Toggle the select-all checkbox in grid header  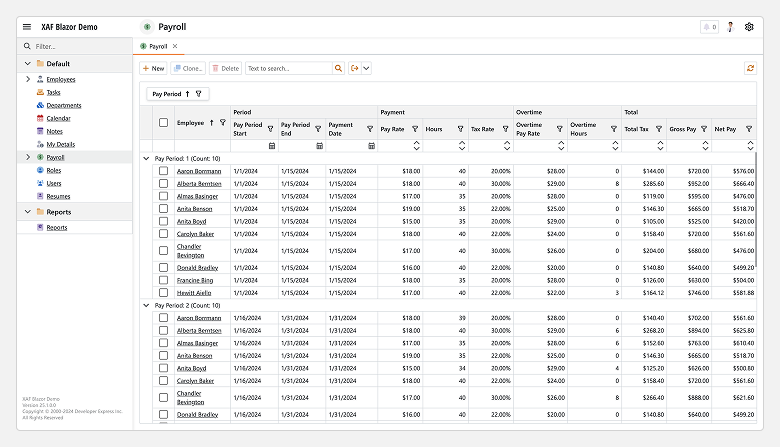pyautogui.click(x=163, y=123)
